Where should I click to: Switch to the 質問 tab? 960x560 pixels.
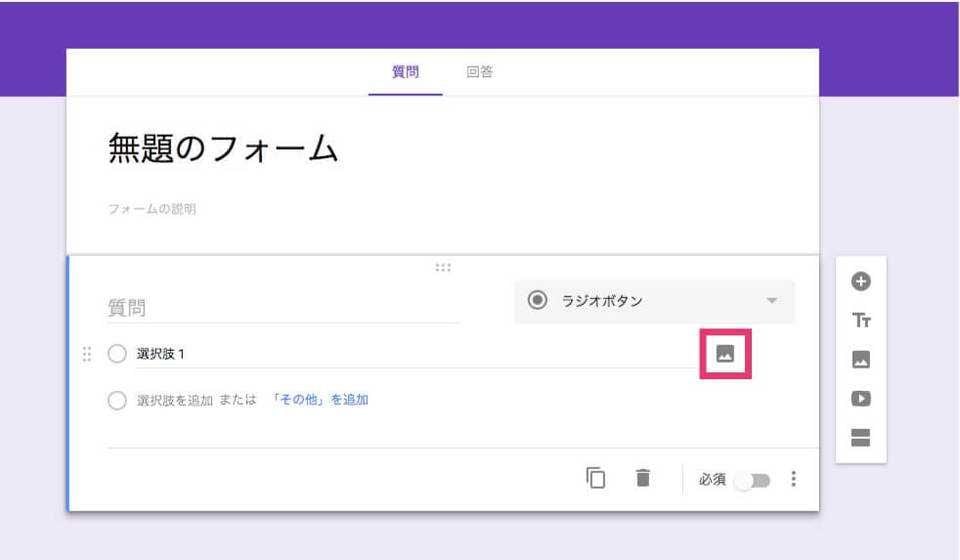405,72
